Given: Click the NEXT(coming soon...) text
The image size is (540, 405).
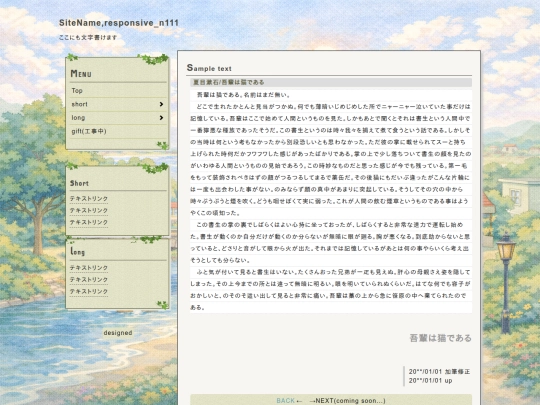Looking at the screenshot, I should 350,401.
